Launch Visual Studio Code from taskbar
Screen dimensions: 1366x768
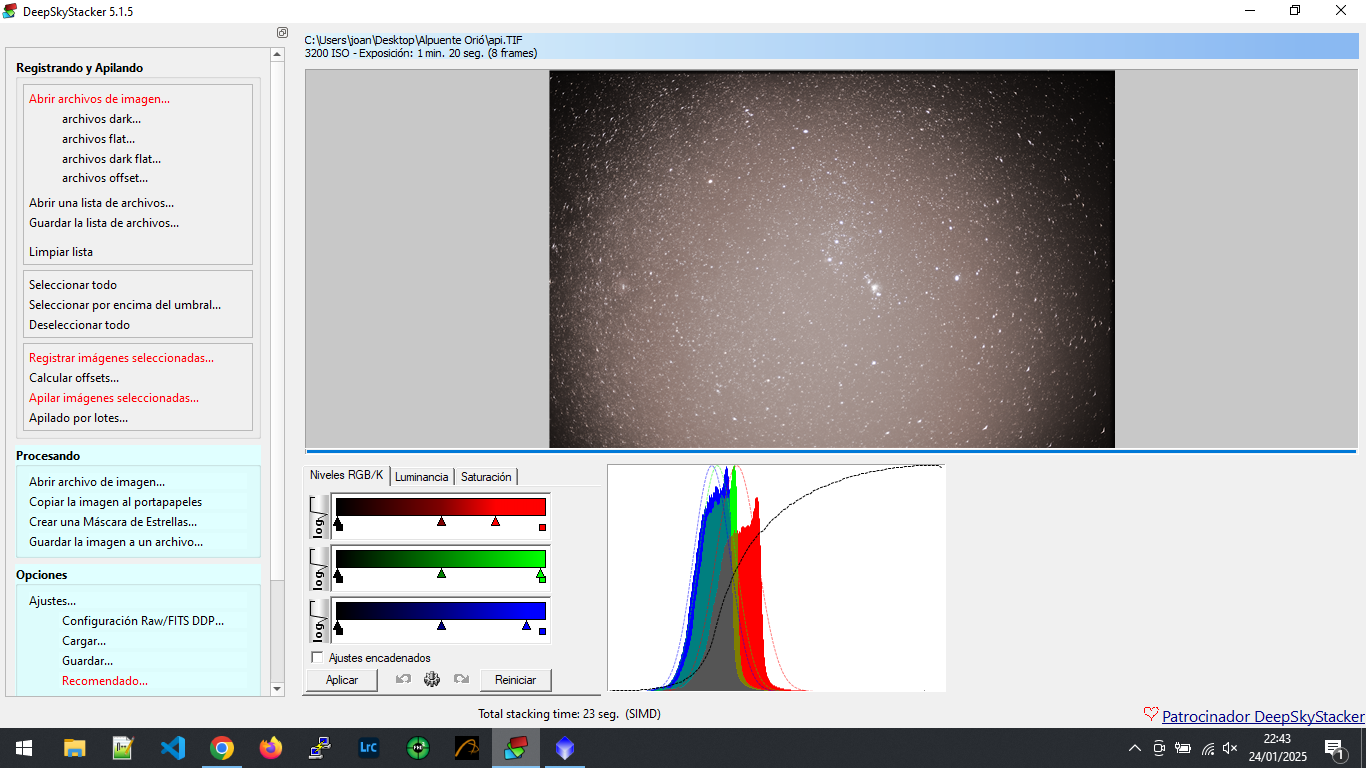pyautogui.click(x=173, y=748)
